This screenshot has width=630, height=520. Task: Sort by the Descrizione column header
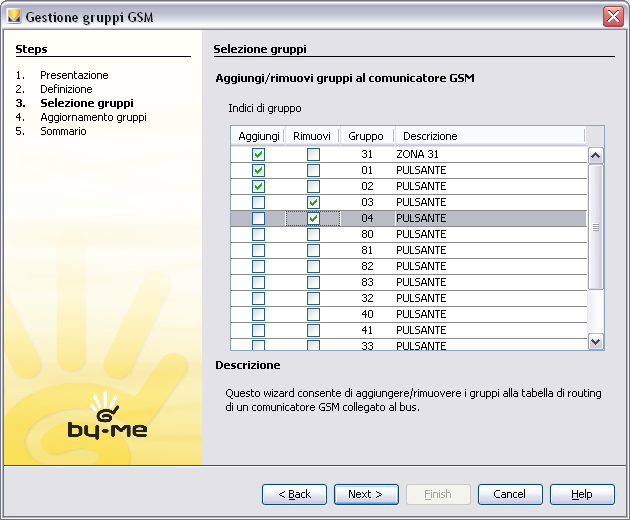click(x=490, y=136)
